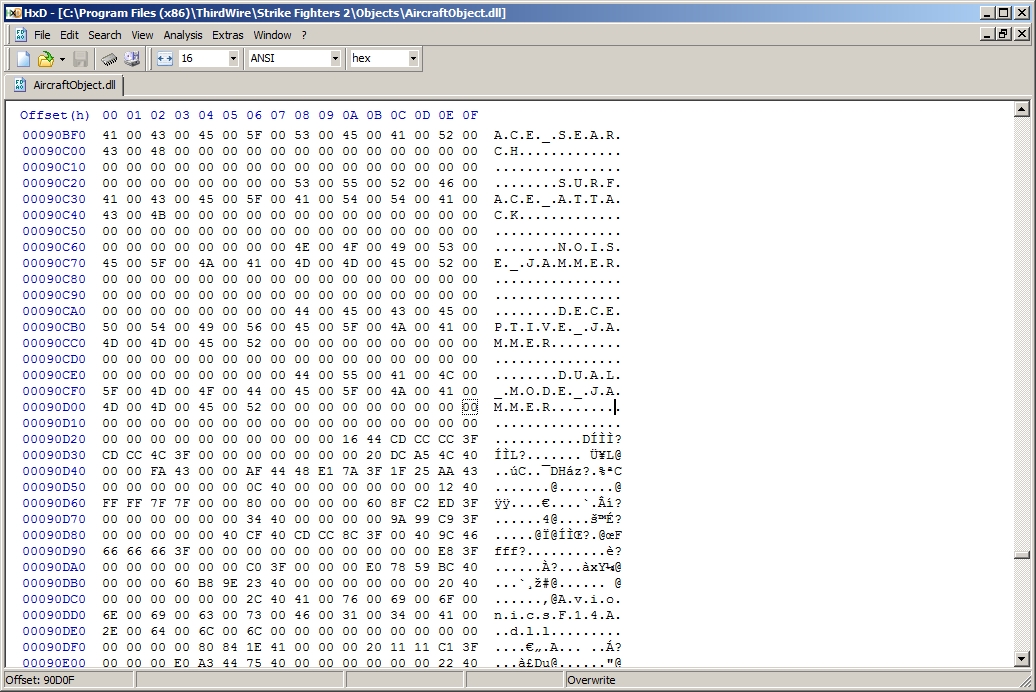Open disk with the drive icon
This screenshot has height=692, width=1036.
(132, 59)
